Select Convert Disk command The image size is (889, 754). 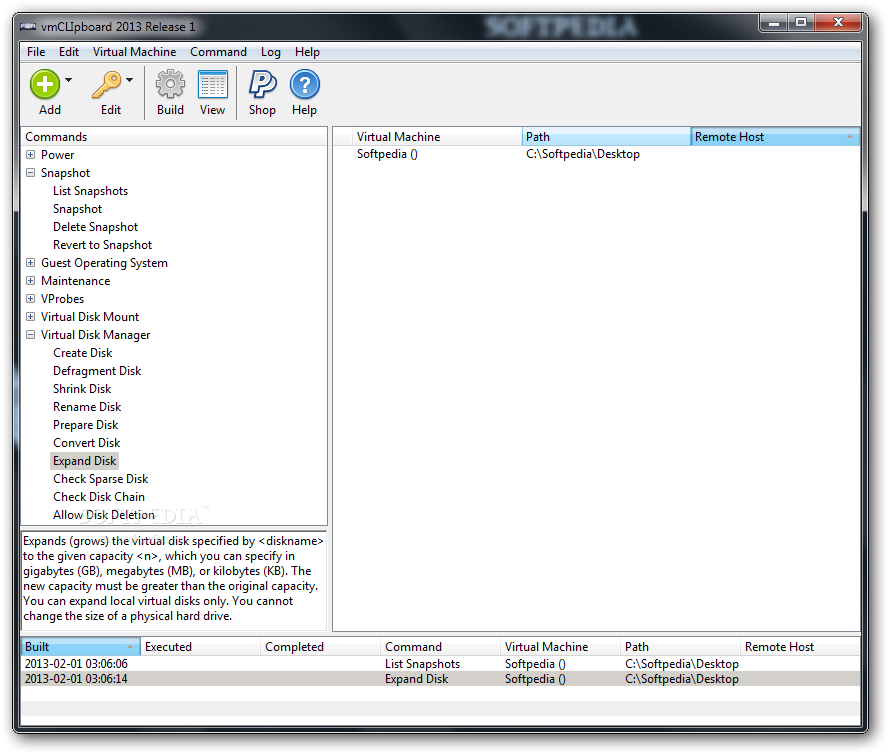click(86, 443)
